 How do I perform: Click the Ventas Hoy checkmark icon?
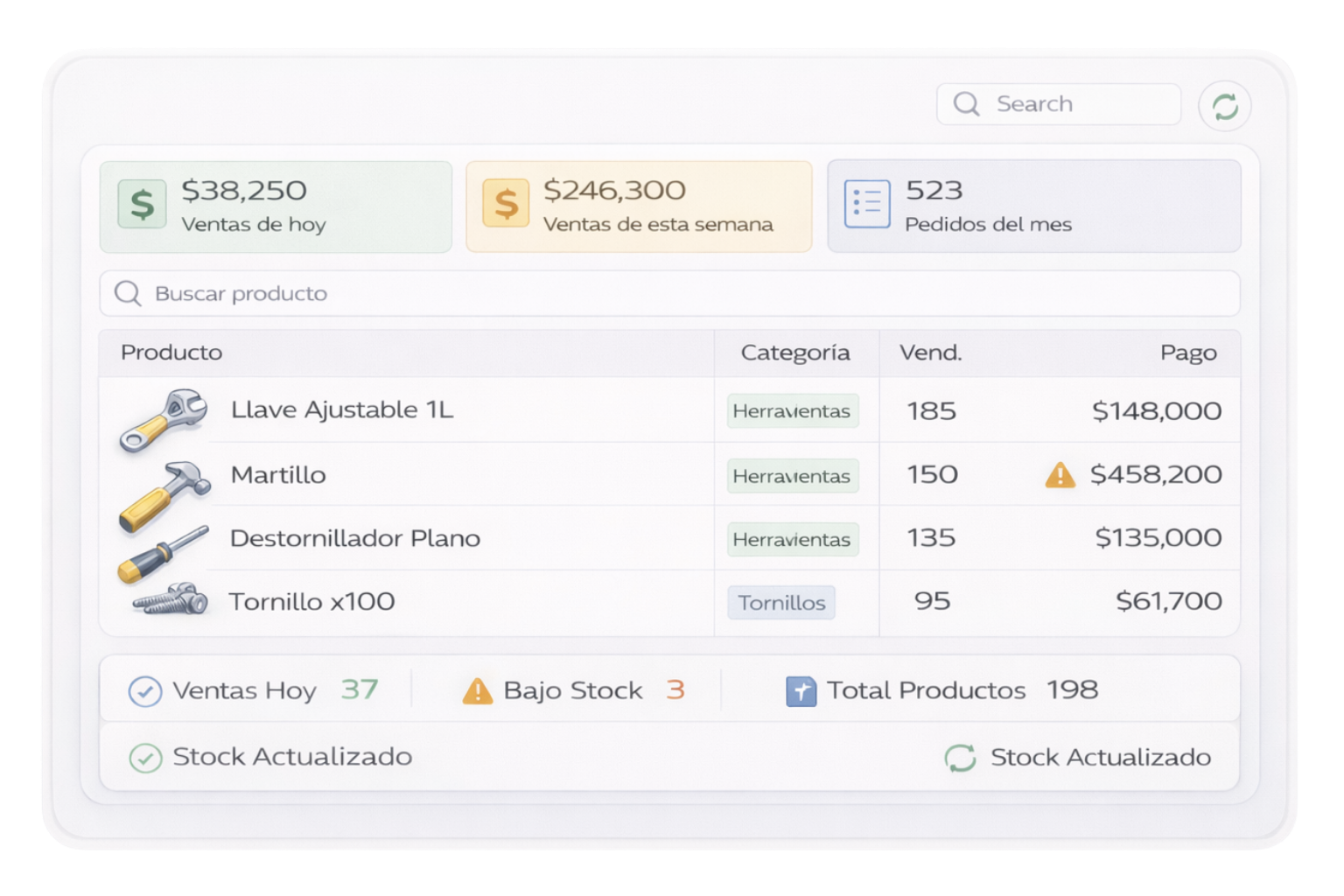click(x=145, y=691)
